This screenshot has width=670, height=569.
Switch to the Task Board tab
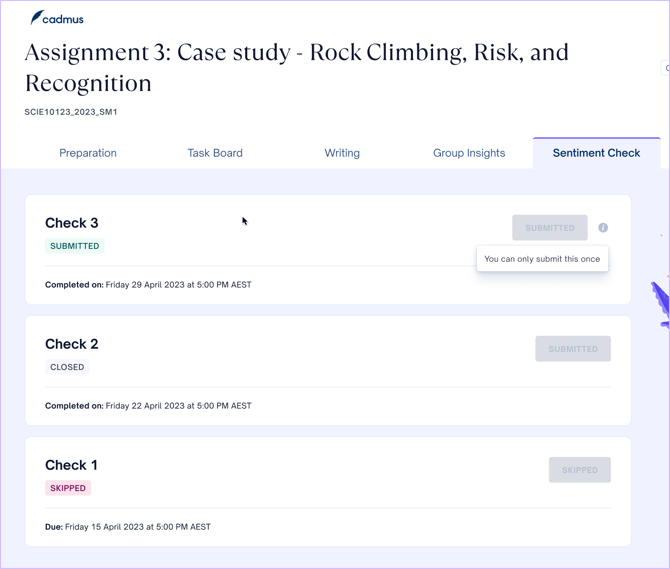[x=215, y=153]
